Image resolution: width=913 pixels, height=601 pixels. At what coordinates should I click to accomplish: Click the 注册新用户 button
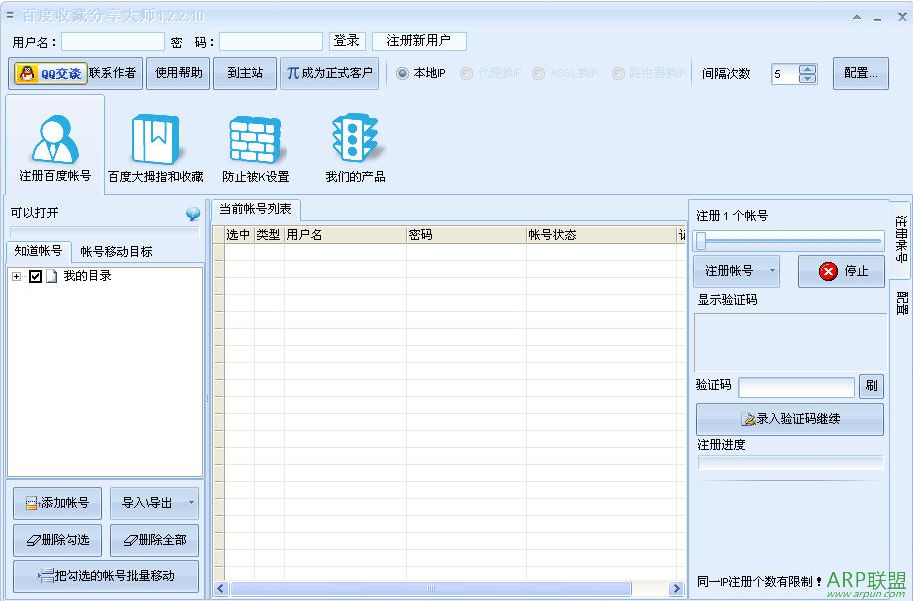pyautogui.click(x=420, y=41)
